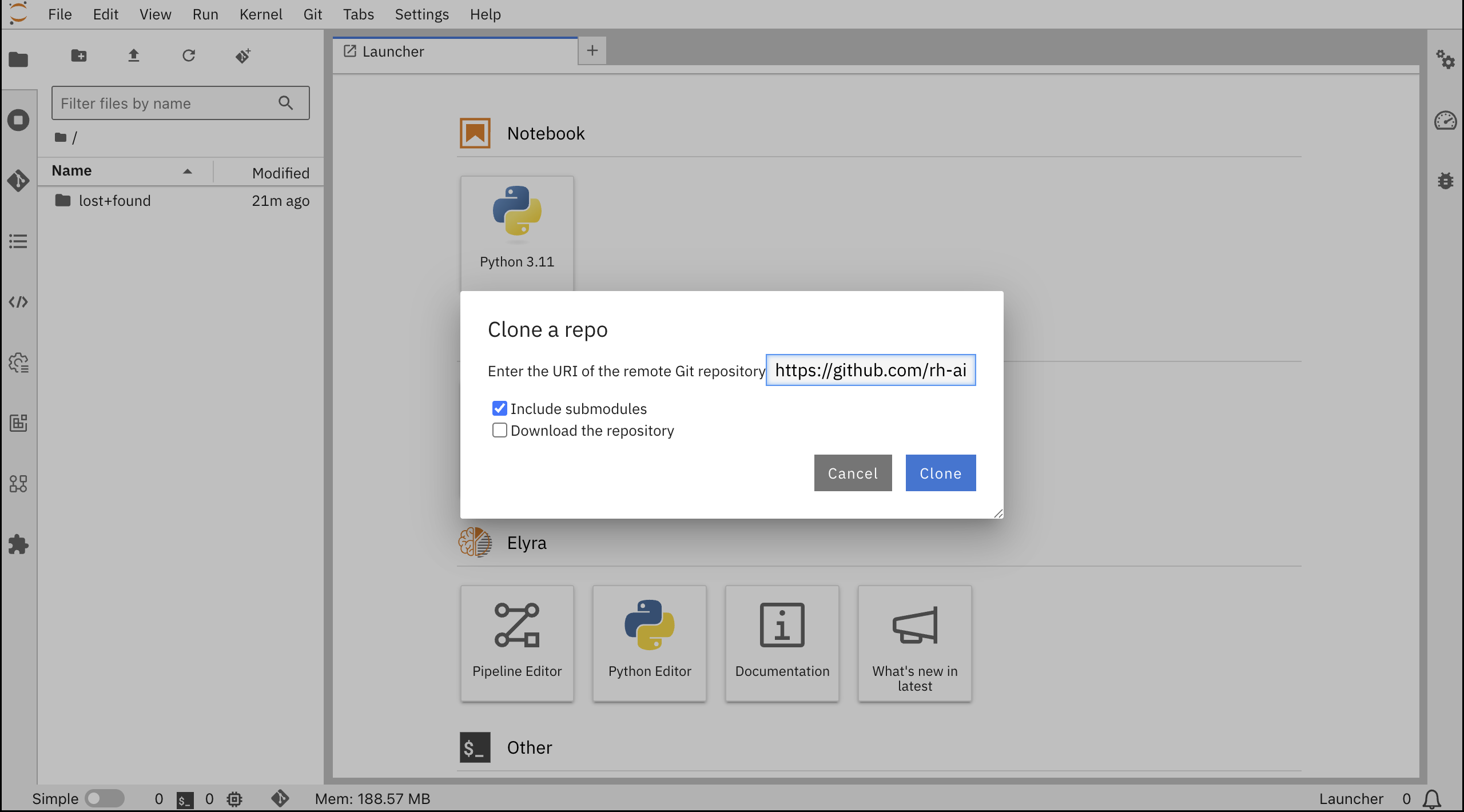Click the Git clone toolbar icon
Image resolution: width=1464 pixels, height=812 pixels.
[243, 56]
